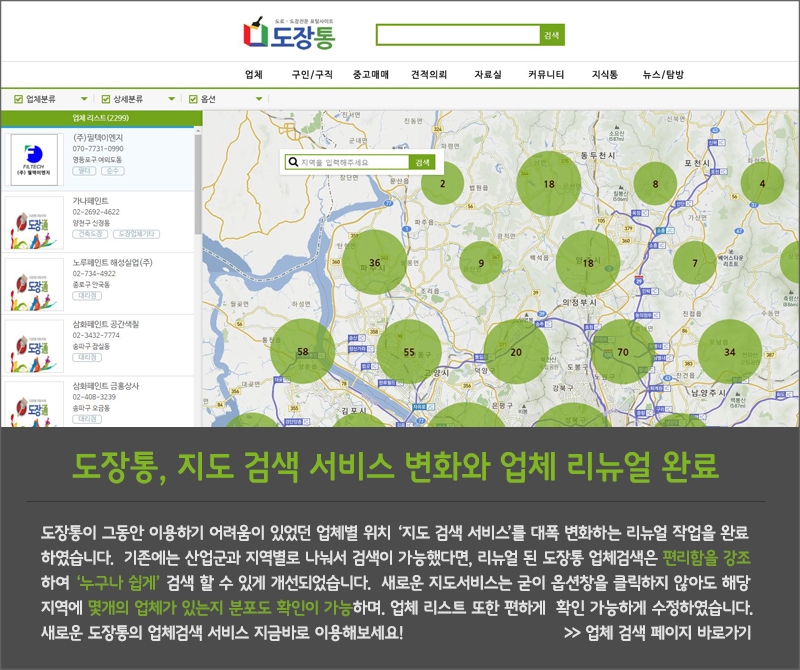The image size is (800, 670).
Task: Click phone number 02-2692-4622
Action: (x=96, y=212)
